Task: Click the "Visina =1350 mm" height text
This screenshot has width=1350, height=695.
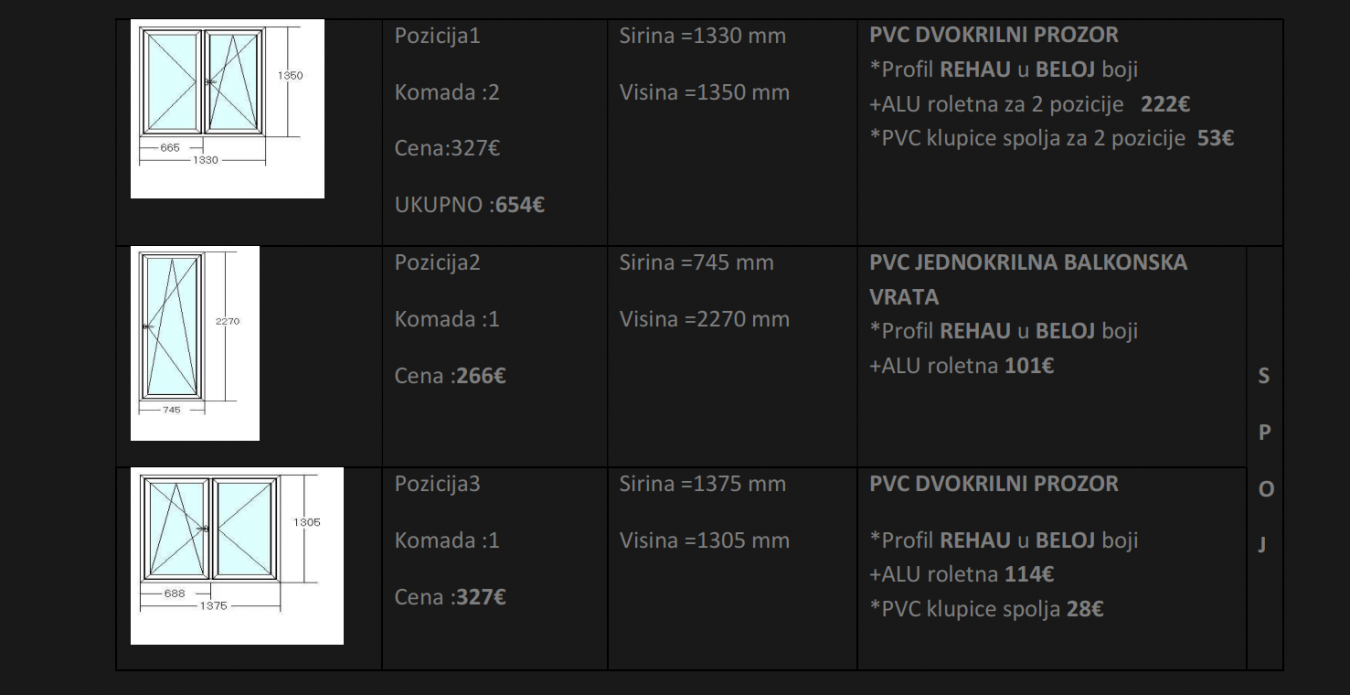Action: [x=704, y=93]
